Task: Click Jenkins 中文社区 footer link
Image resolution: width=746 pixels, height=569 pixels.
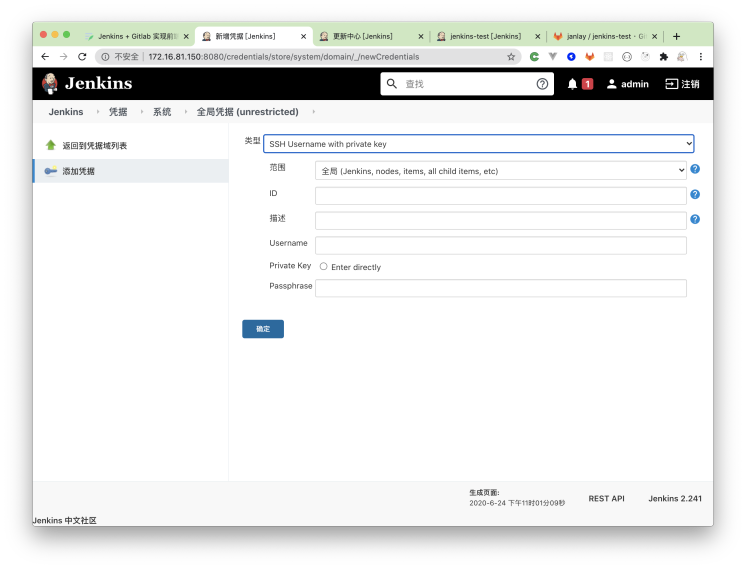Action: (x=65, y=520)
